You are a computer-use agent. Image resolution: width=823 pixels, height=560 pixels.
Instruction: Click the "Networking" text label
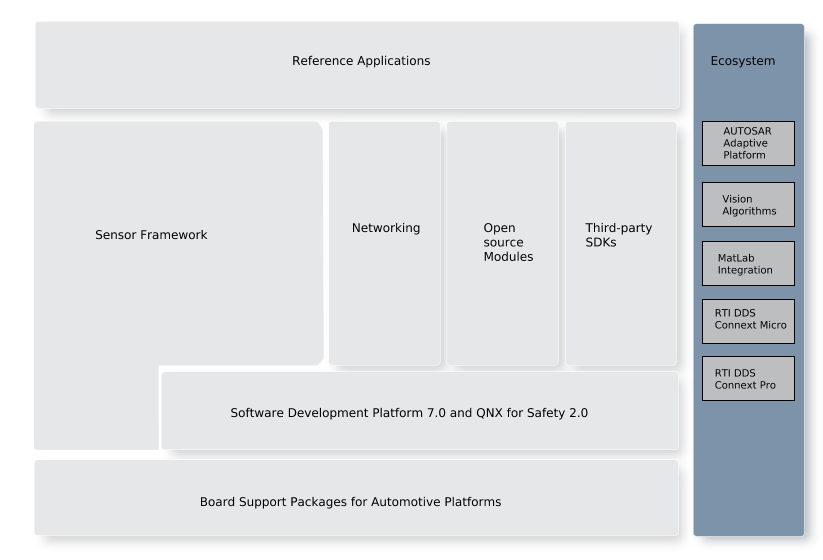(x=385, y=228)
